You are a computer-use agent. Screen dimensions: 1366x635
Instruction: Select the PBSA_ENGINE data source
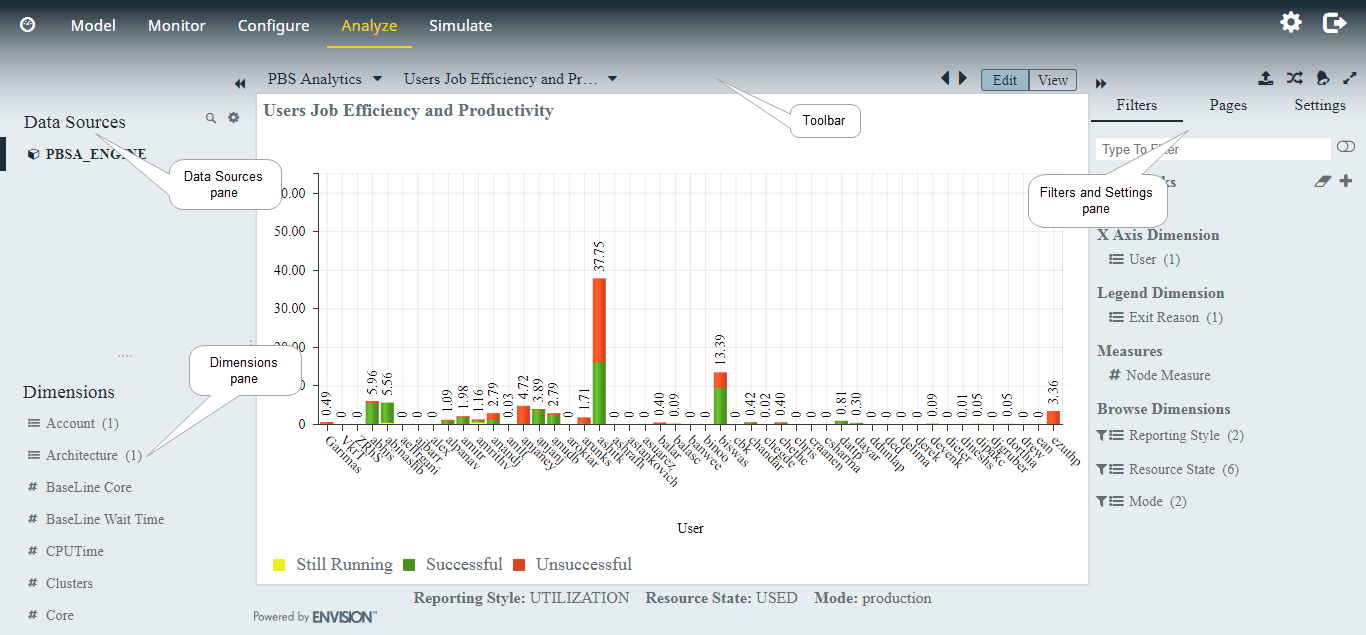[95, 154]
